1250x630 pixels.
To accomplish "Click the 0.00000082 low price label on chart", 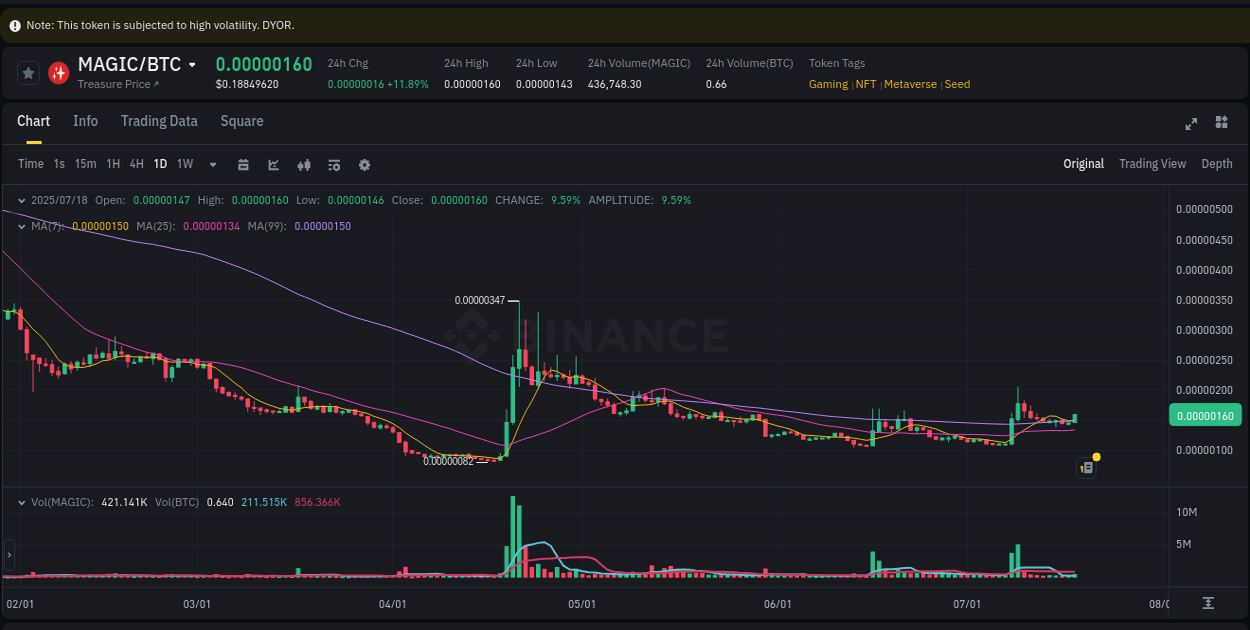I will [x=448, y=461].
